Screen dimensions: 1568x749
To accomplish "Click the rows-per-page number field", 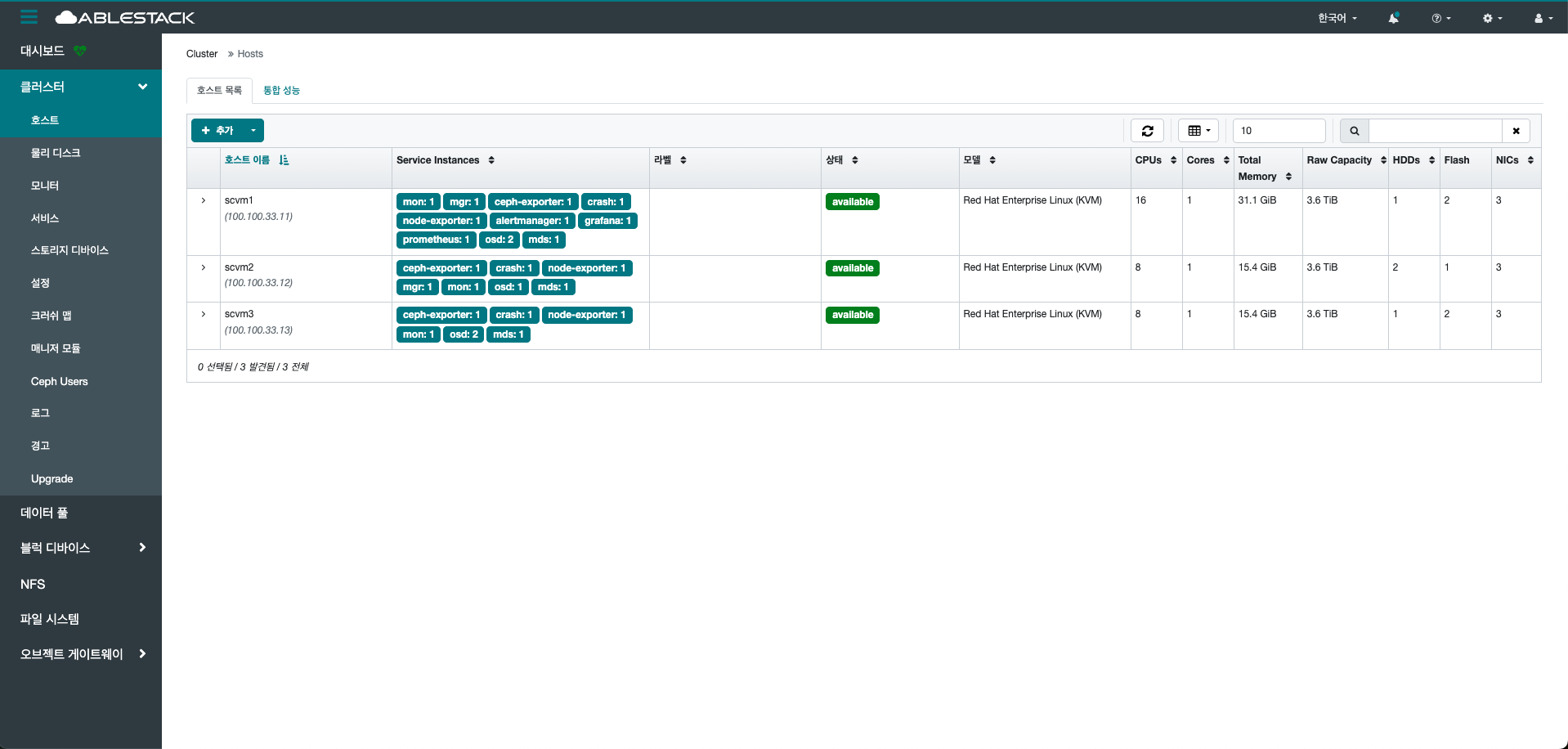I will pos(1279,131).
